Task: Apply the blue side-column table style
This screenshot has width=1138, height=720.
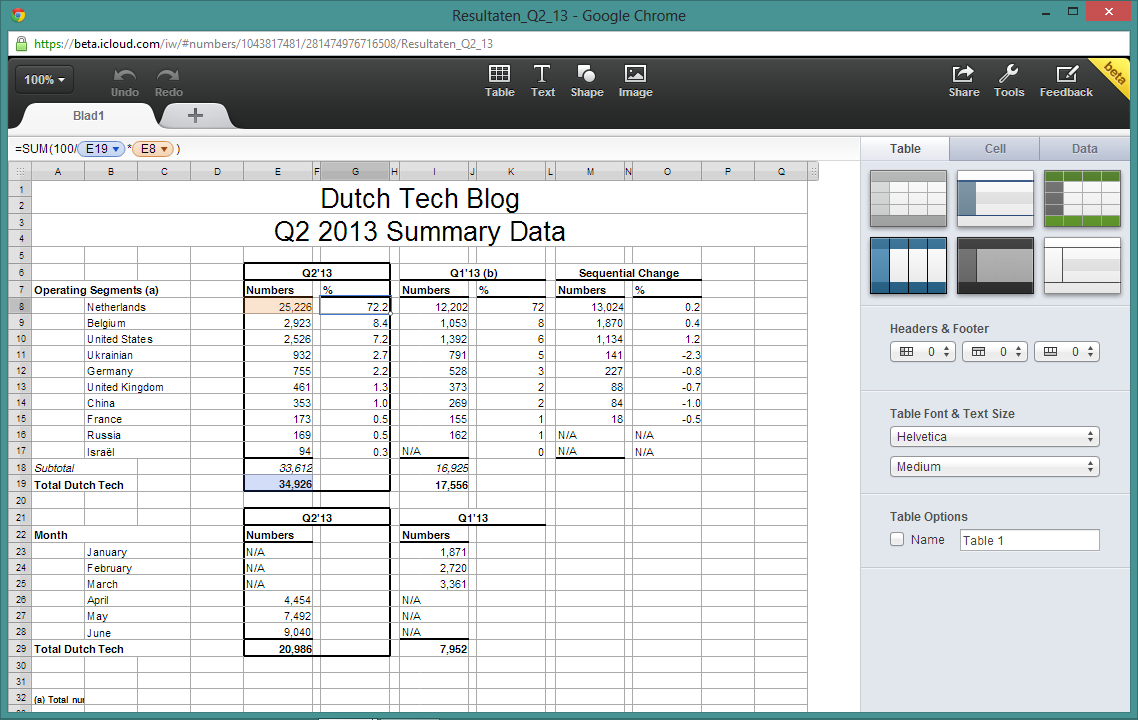Action: [x=995, y=199]
